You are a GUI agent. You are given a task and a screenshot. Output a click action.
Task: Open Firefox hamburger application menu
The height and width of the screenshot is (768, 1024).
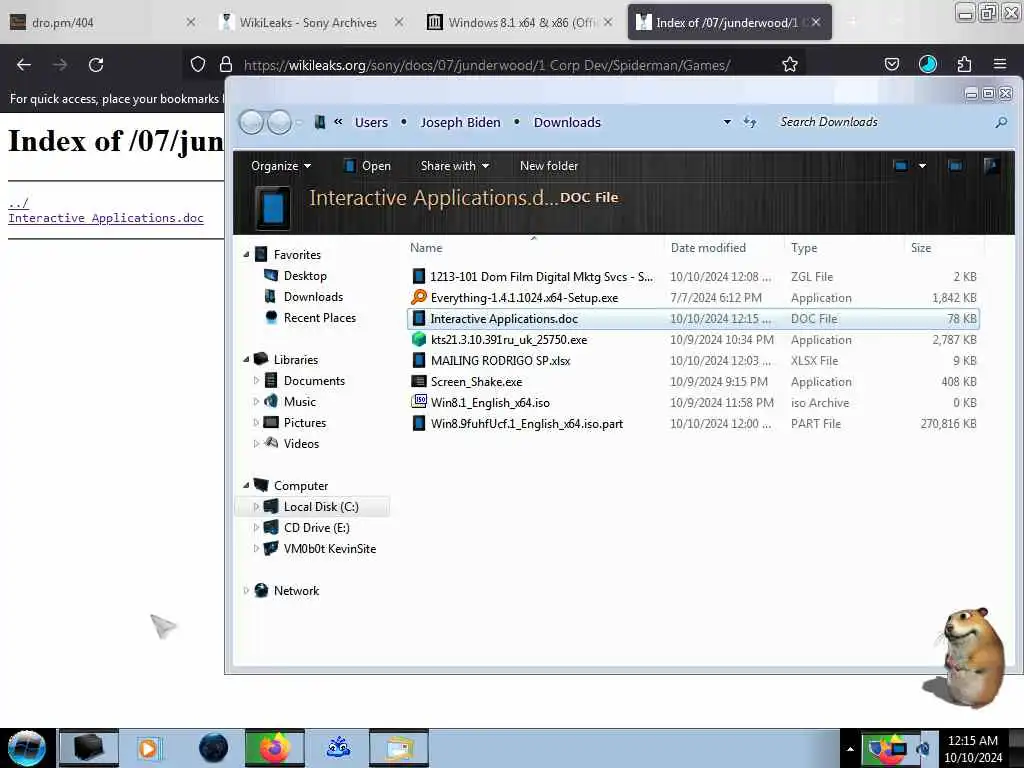[x=999, y=64]
